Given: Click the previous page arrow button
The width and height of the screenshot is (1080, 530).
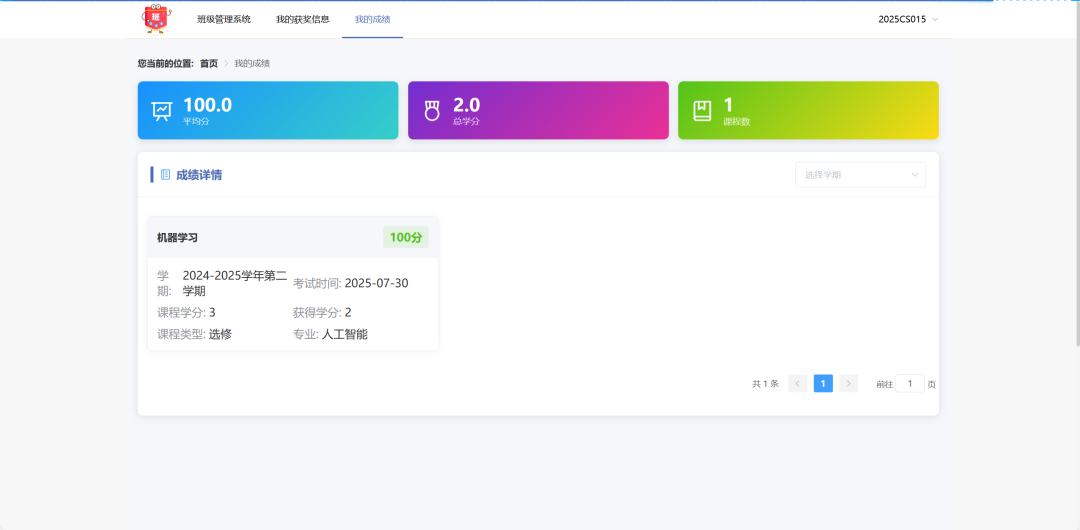Looking at the screenshot, I should pyautogui.click(x=798, y=384).
